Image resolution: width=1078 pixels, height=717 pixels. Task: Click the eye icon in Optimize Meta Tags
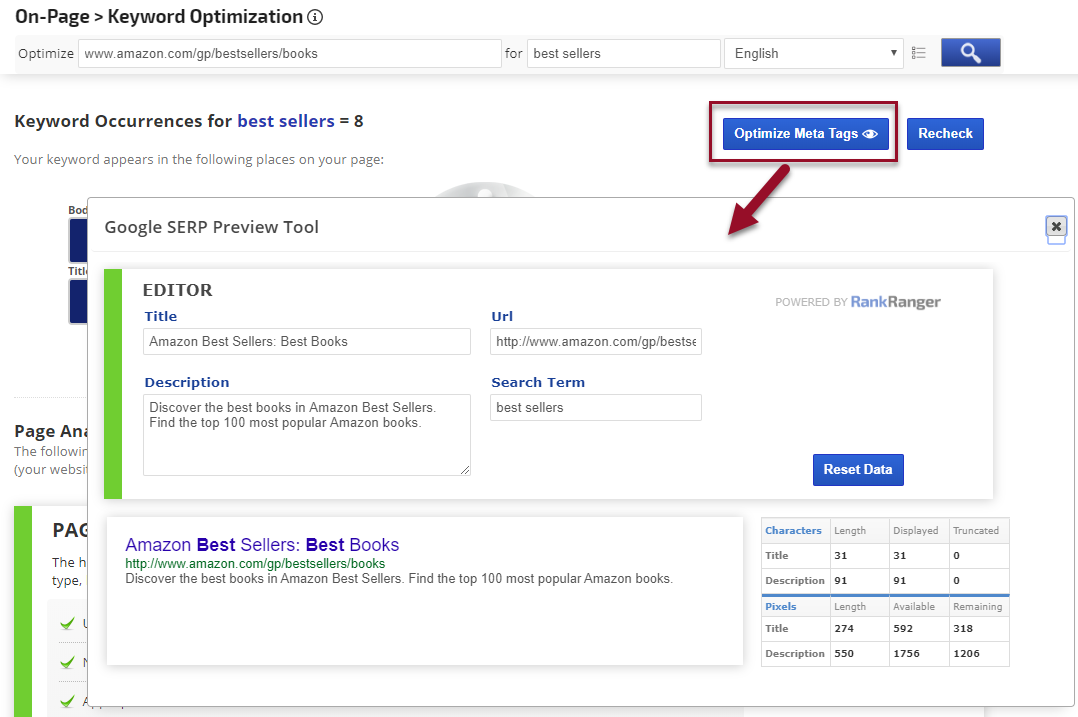pyautogui.click(x=870, y=134)
